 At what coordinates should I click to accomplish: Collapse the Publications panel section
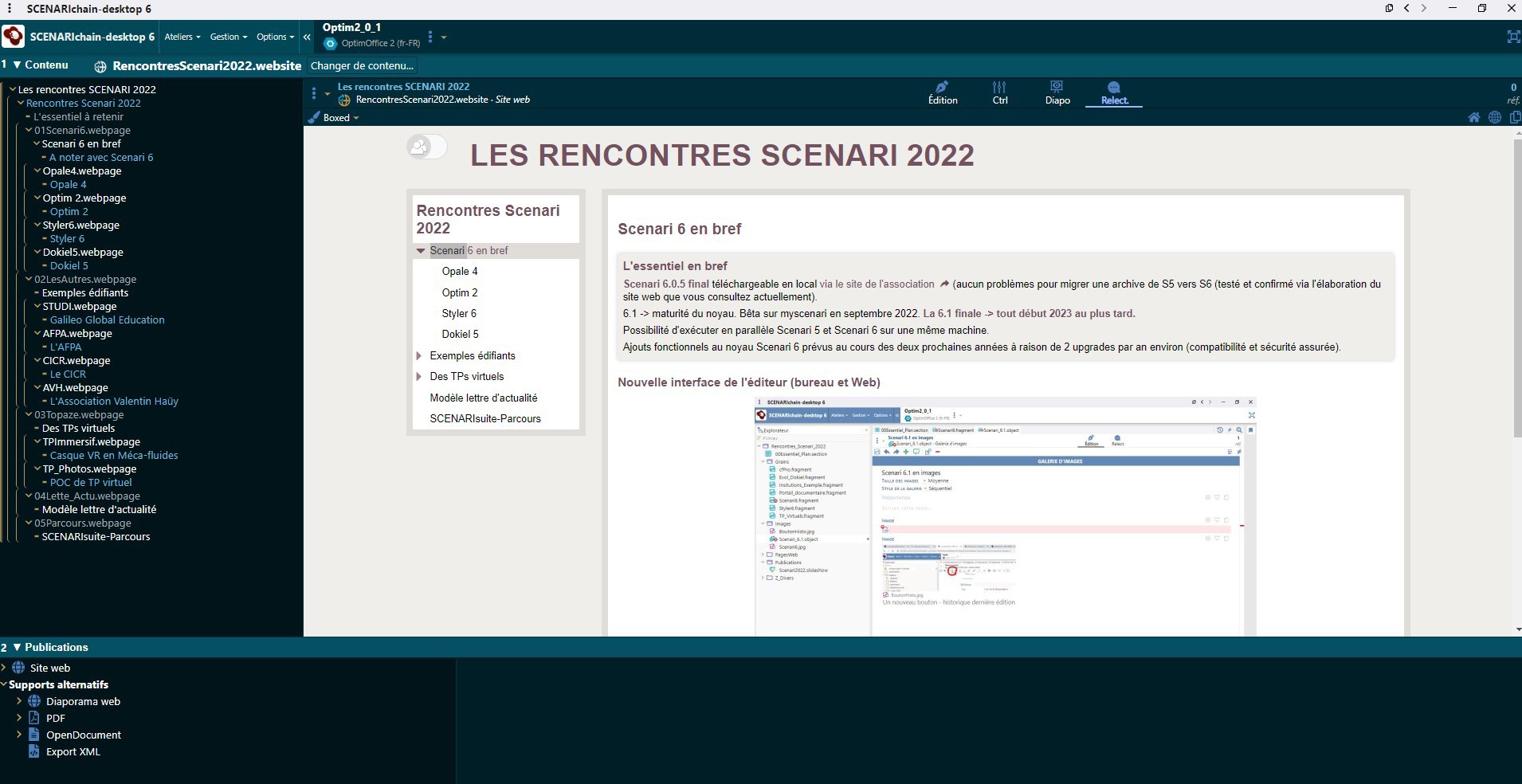tap(18, 648)
